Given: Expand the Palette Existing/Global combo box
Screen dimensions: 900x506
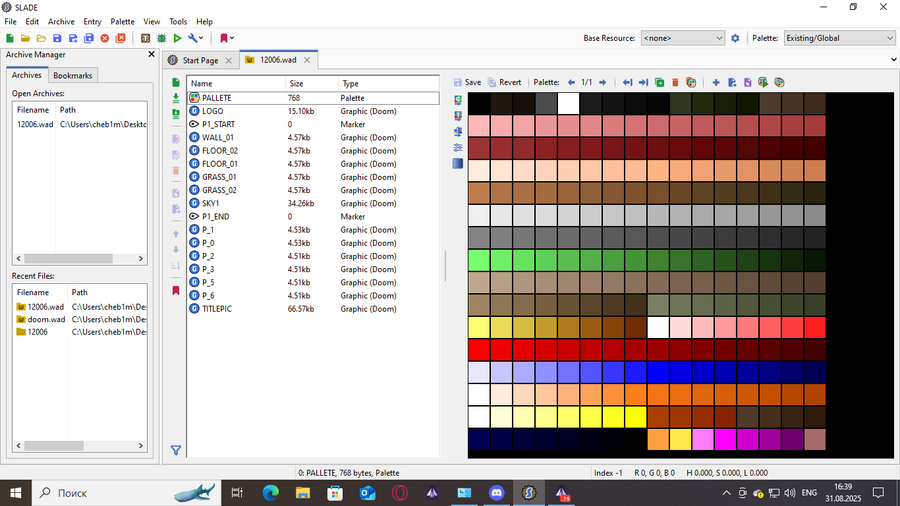Looking at the screenshot, I should [x=839, y=38].
